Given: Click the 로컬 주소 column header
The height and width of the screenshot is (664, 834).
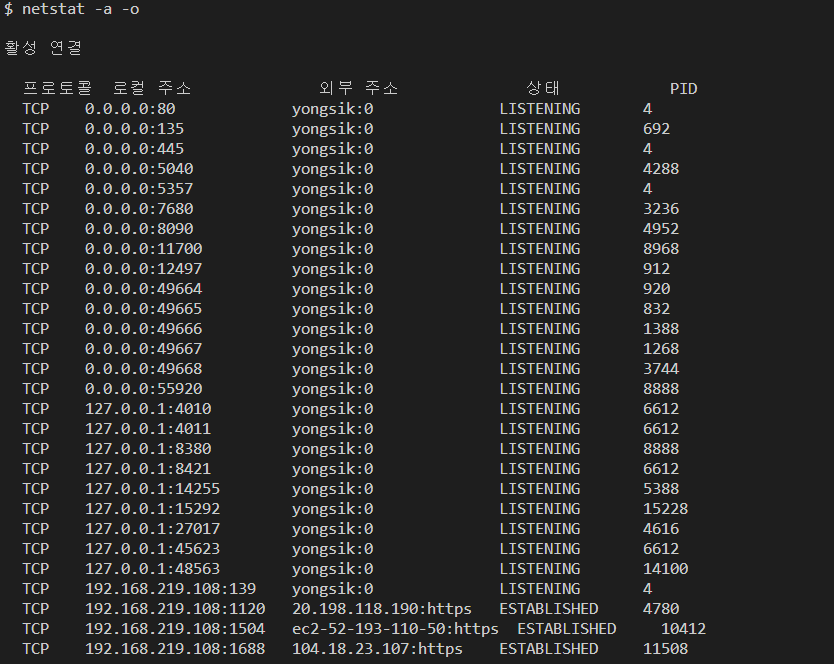Looking at the screenshot, I should pos(152,88).
